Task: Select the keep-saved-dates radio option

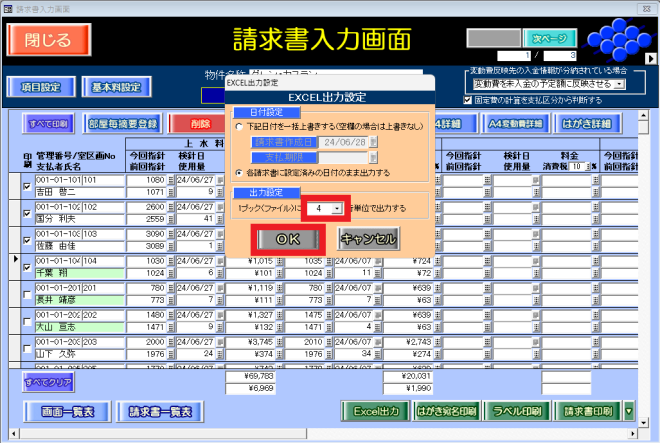Action: click(237, 172)
